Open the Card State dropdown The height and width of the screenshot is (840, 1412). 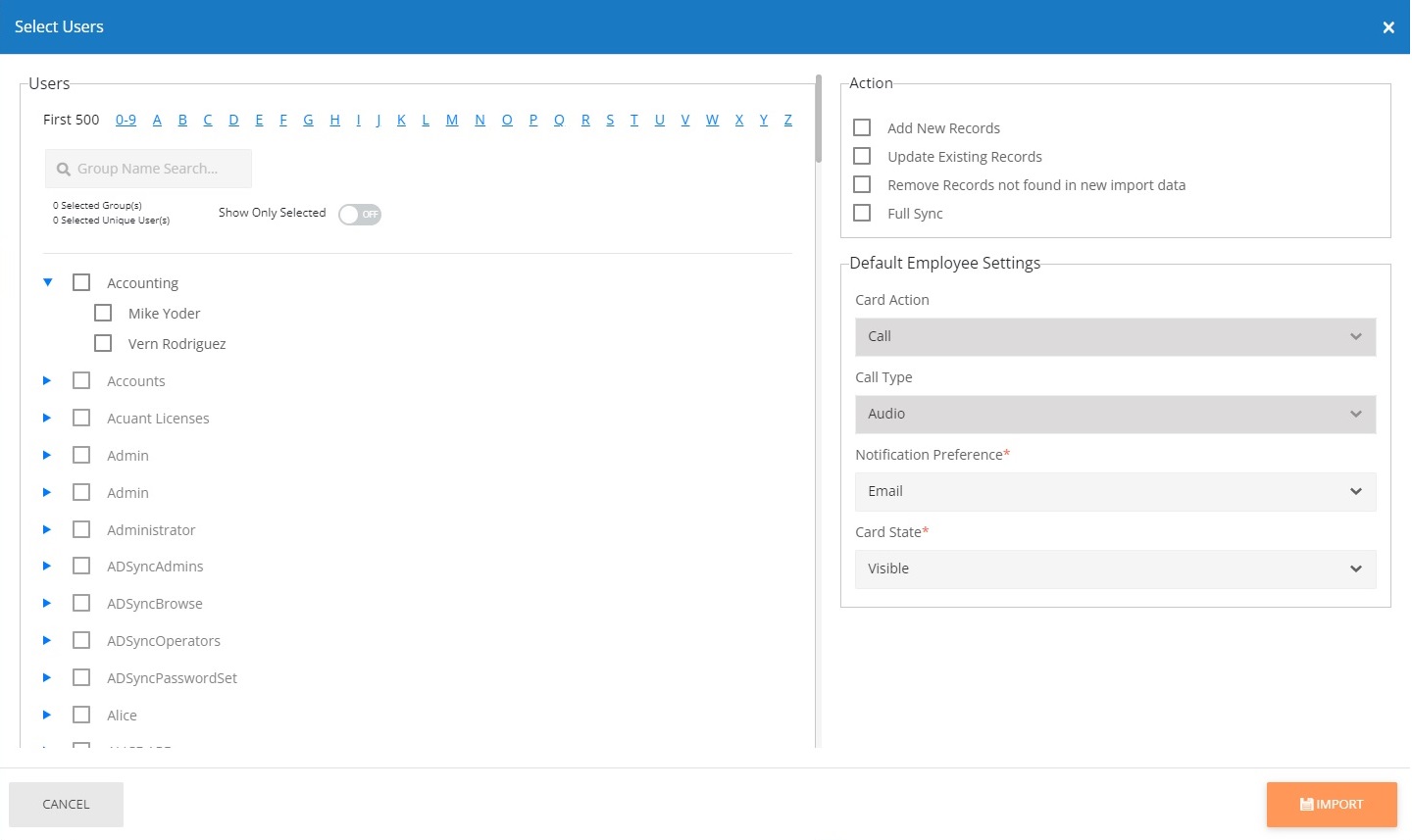1115,569
